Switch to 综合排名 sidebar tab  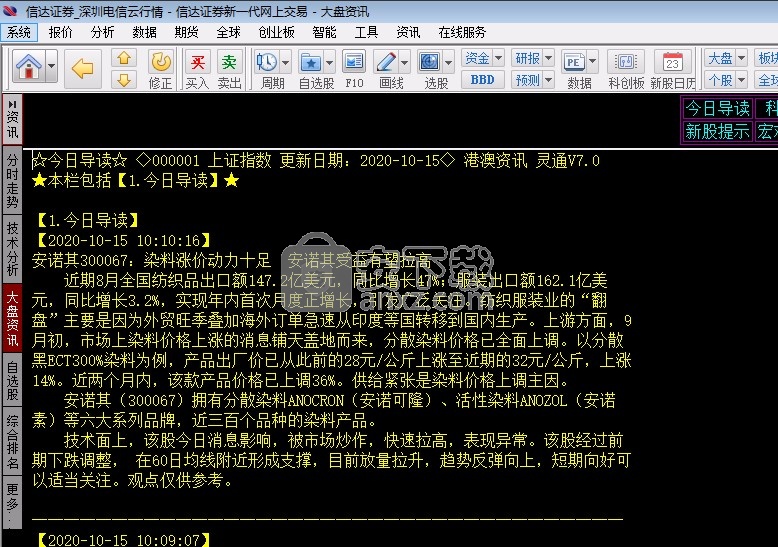12,442
